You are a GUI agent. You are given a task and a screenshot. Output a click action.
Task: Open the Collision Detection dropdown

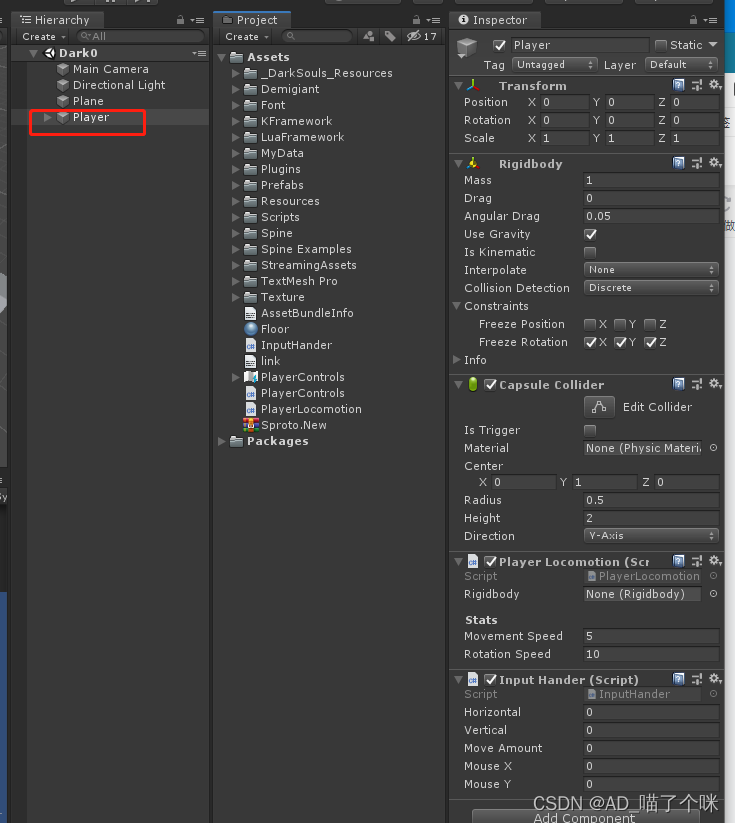[x=651, y=288]
